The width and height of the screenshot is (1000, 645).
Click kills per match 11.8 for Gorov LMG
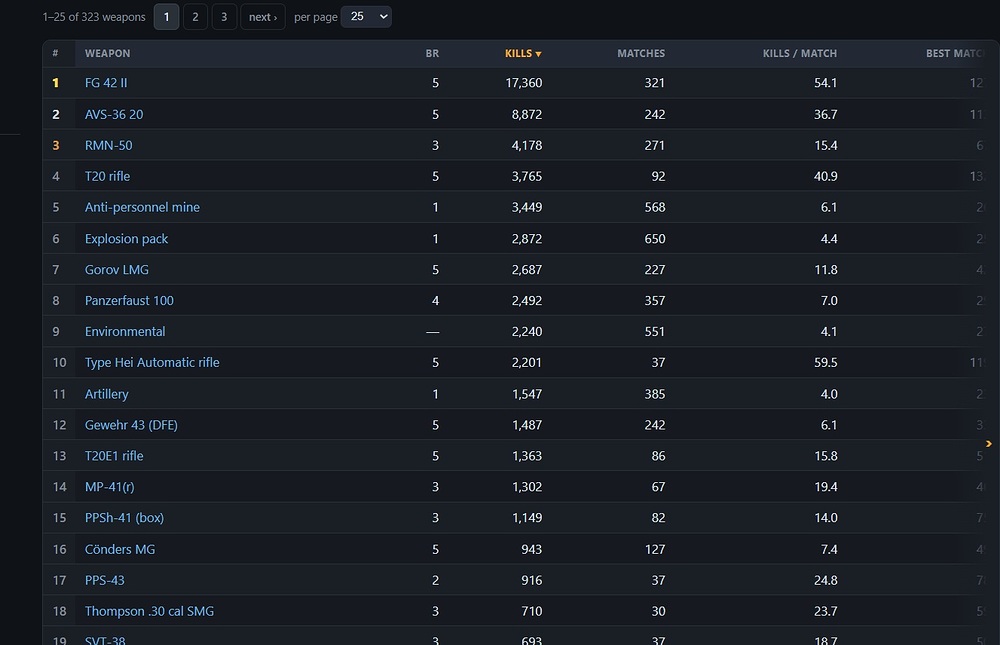click(826, 270)
